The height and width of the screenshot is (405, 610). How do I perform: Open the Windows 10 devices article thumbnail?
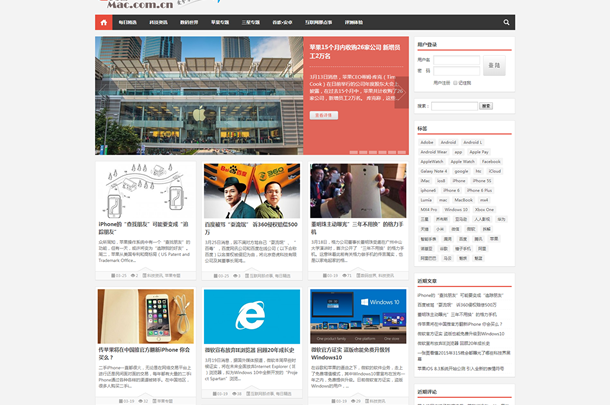(358, 316)
